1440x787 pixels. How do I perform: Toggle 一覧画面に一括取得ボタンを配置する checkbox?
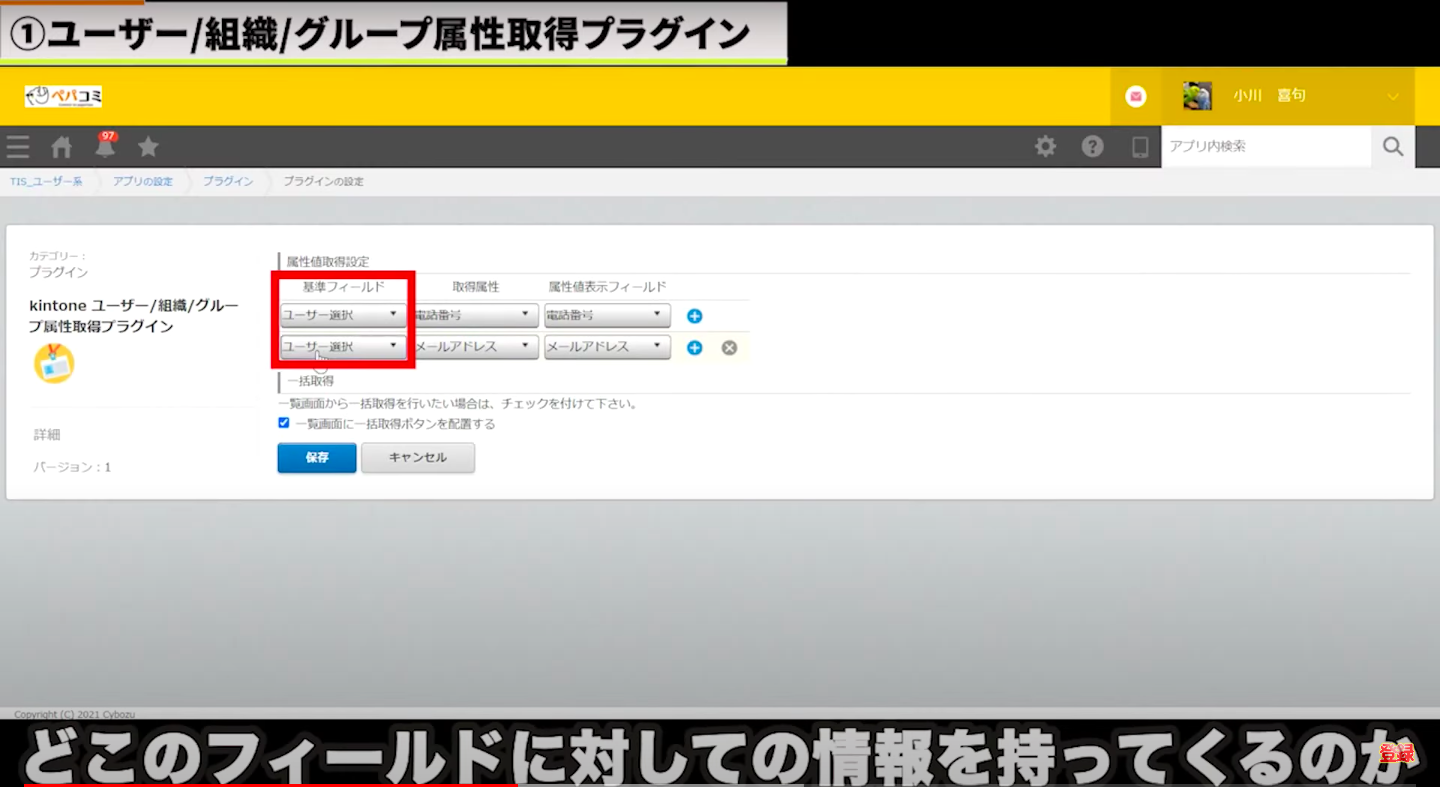284,423
